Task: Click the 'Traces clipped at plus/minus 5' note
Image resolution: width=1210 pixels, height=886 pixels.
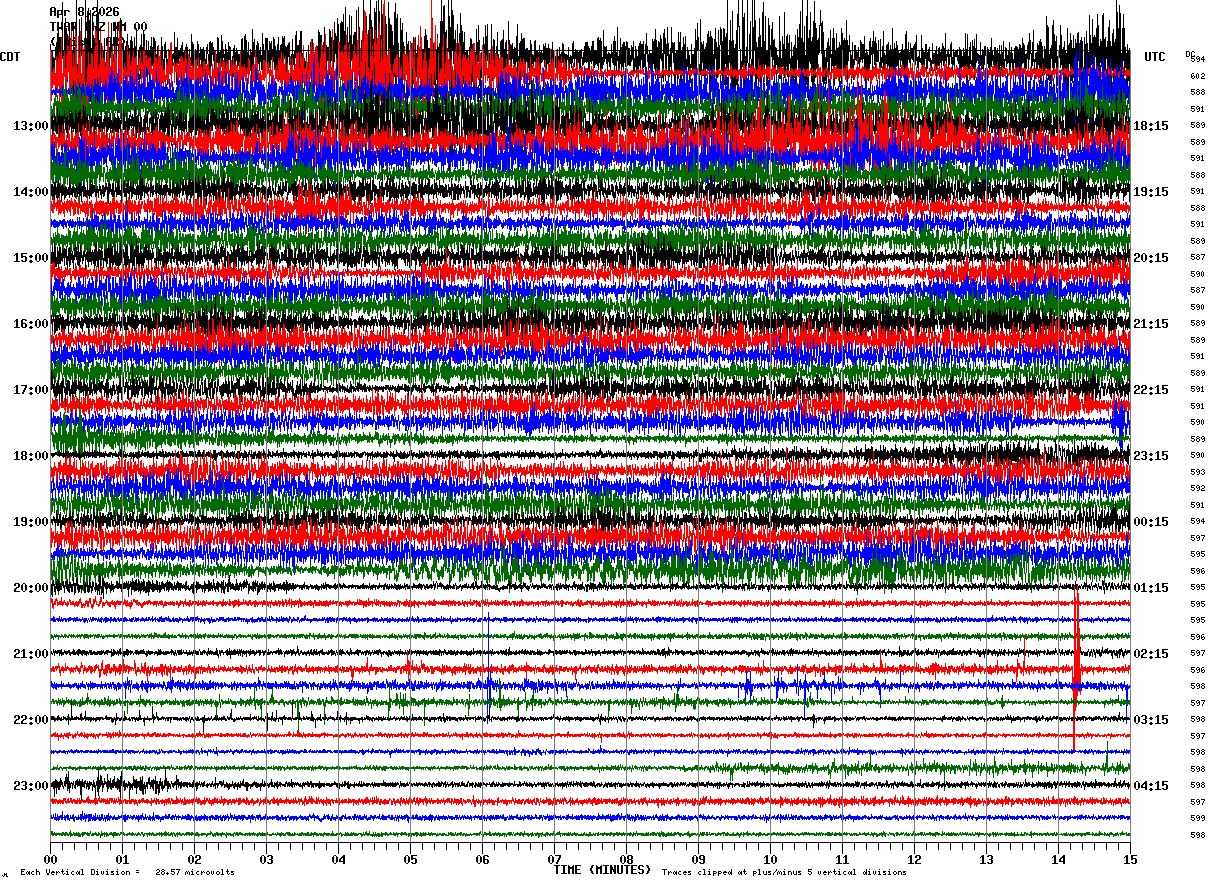Action: click(784, 872)
